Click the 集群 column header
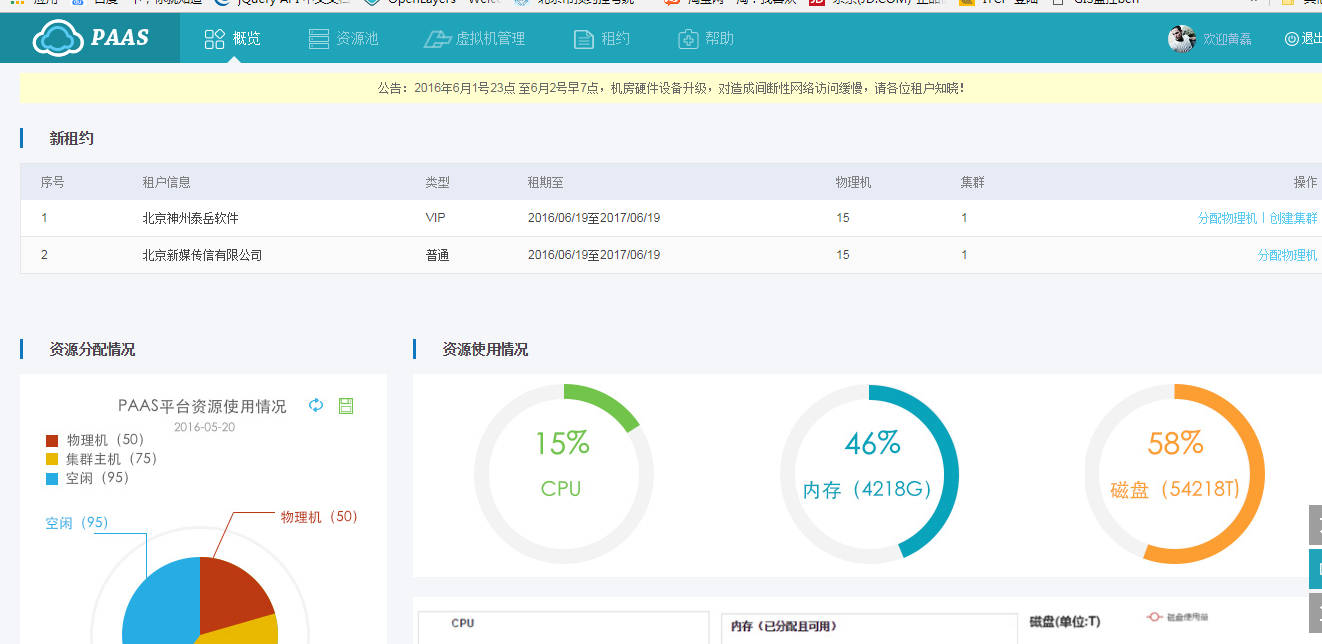This screenshot has height=644, width=1322. 973,182
